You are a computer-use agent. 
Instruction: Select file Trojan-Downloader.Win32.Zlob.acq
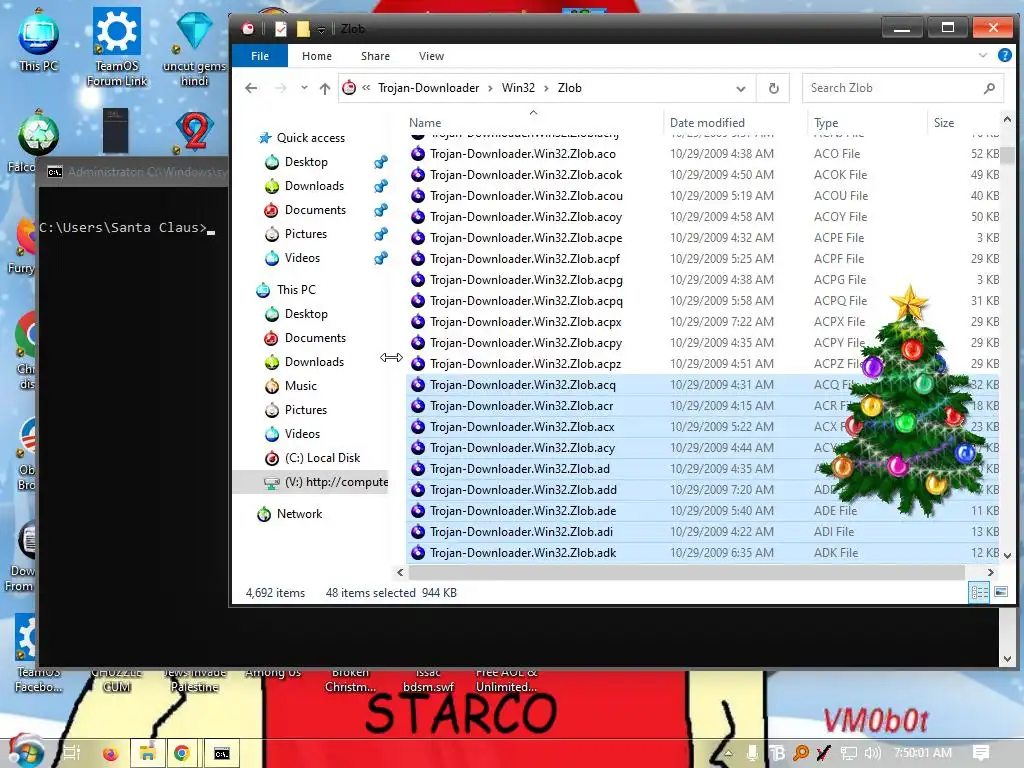pos(522,385)
